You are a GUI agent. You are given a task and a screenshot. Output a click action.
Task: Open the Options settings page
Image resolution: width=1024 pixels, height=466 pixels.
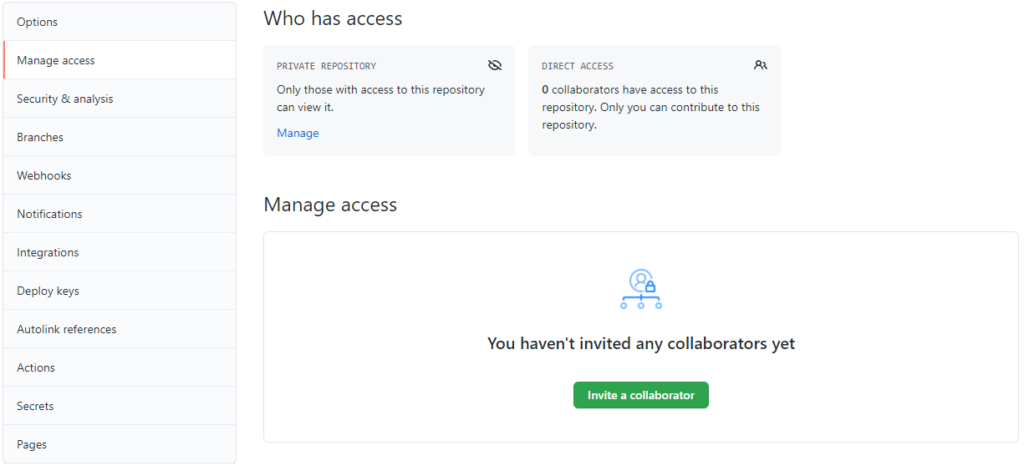point(37,22)
